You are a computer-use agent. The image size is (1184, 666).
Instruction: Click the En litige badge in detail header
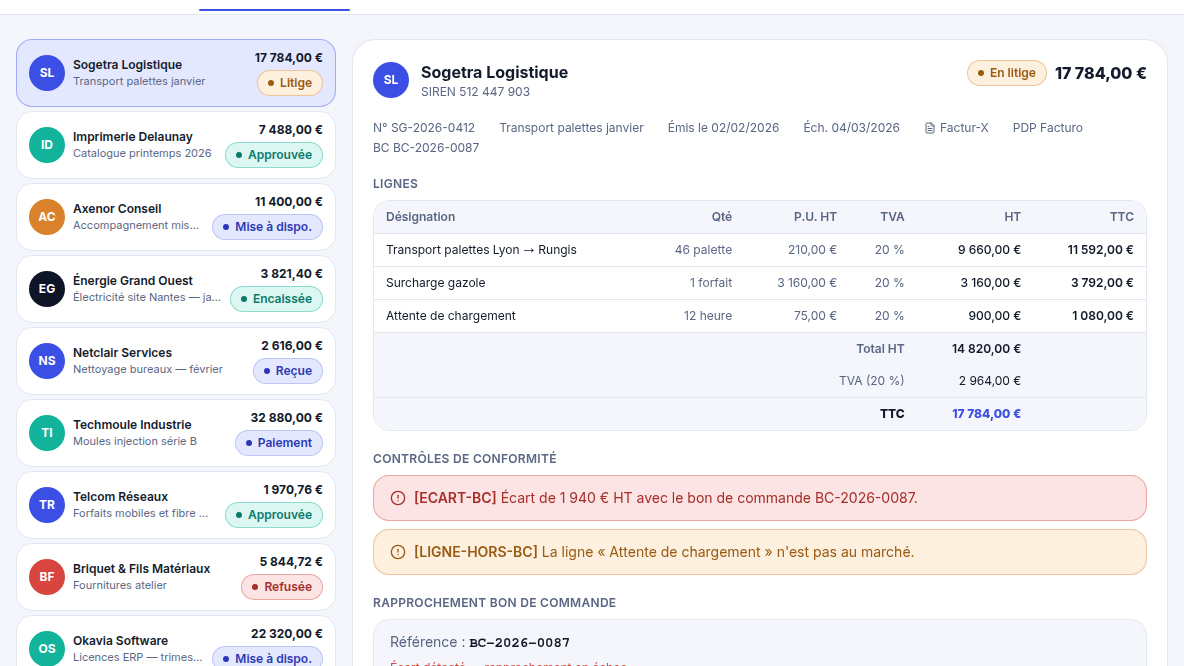pyautogui.click(x=1007, y=73)
